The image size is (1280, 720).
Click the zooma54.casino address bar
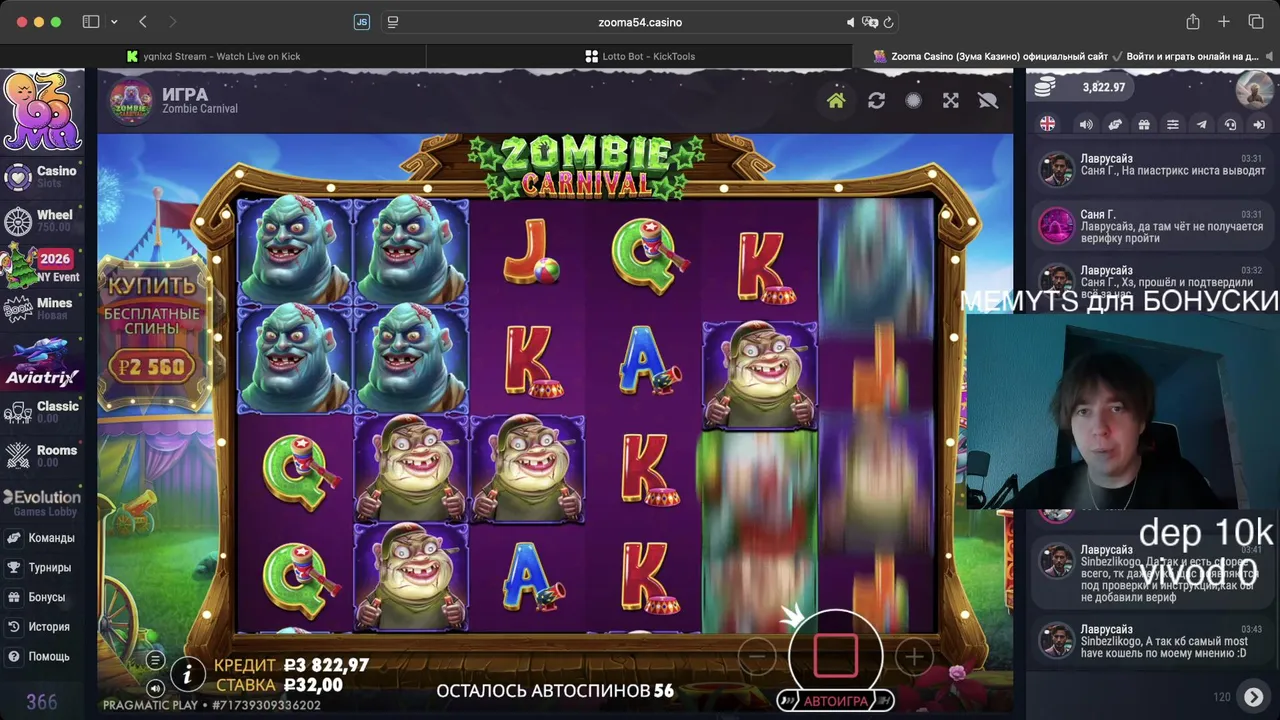point(640,22)
